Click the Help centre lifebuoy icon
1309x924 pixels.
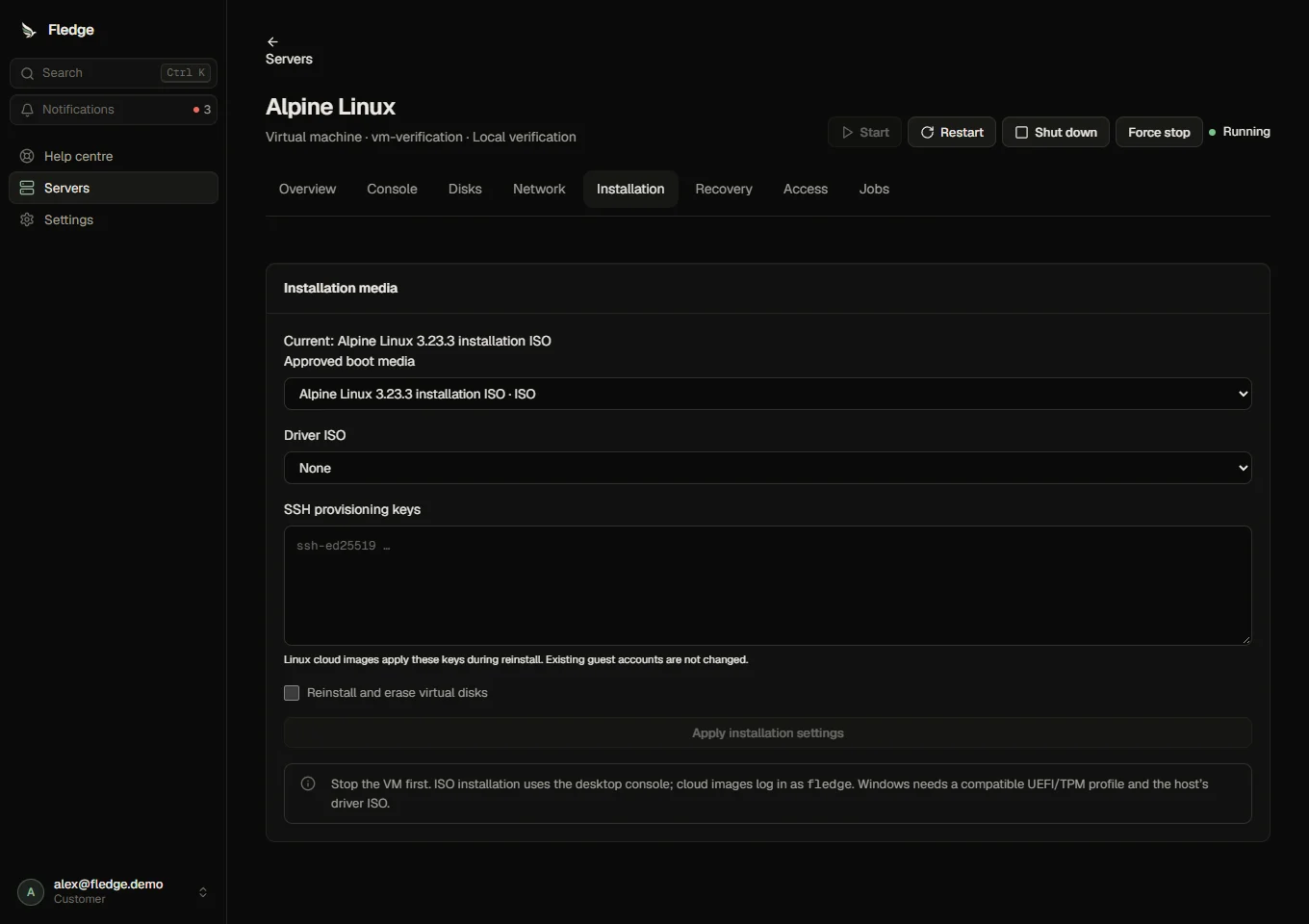27,156
